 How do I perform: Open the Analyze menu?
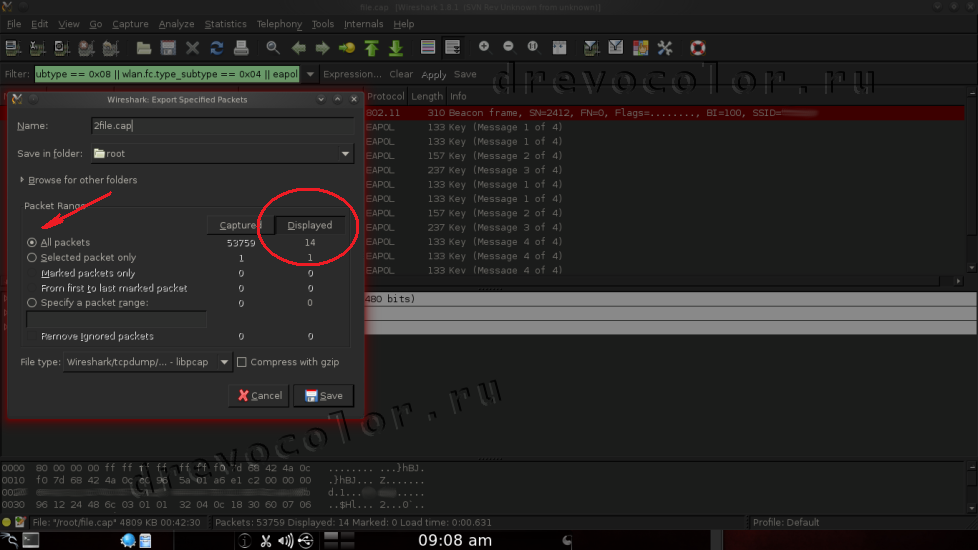pos(177,24)
